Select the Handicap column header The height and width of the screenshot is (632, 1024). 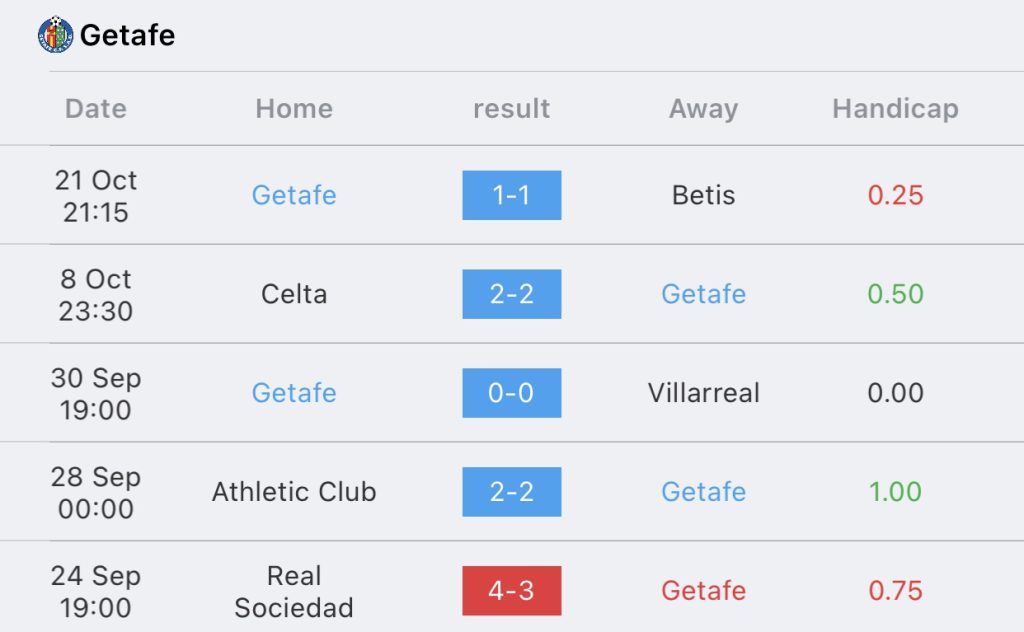pos(895,108)
